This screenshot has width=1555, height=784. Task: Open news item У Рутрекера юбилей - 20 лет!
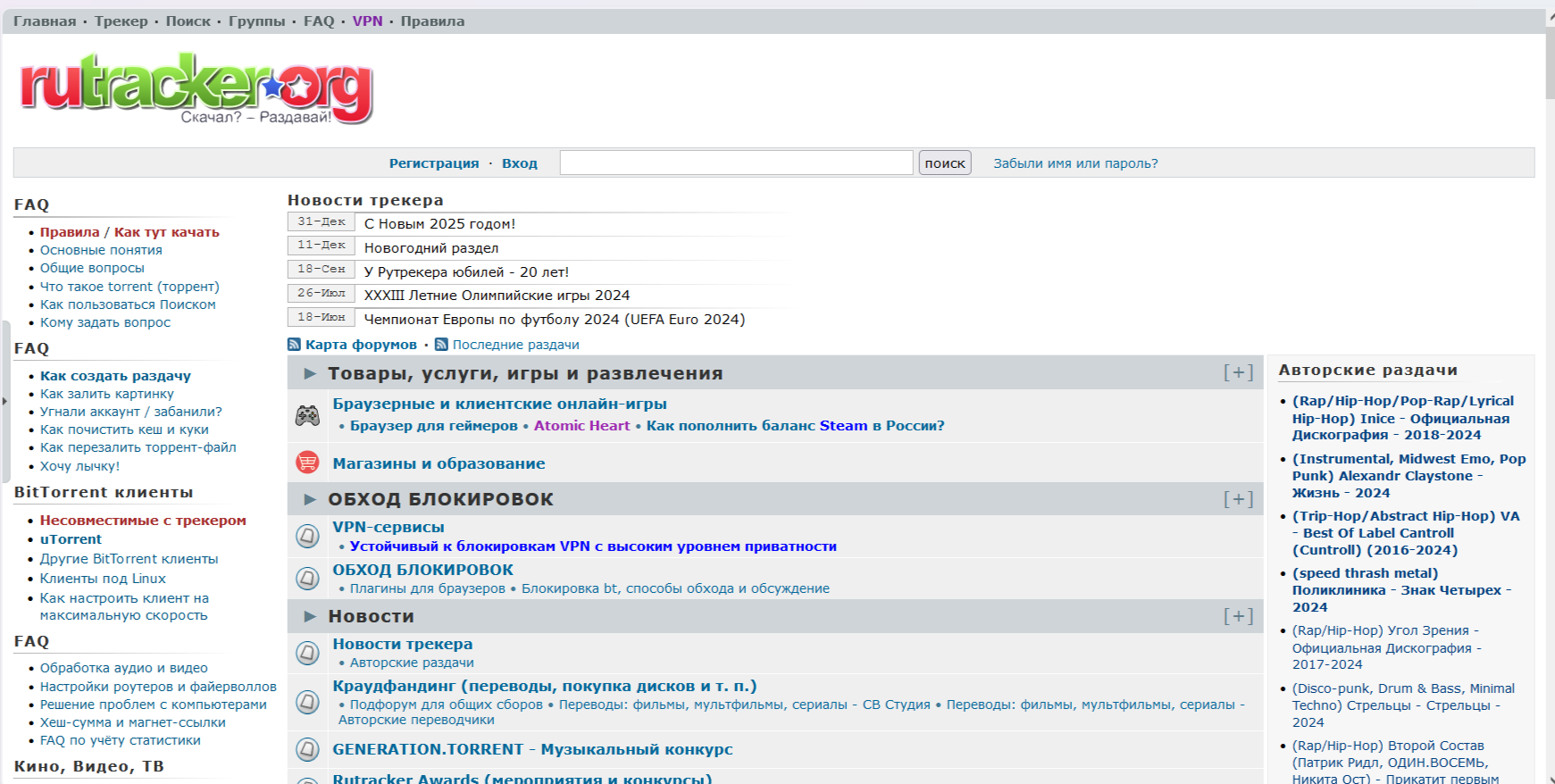[466, 272]
